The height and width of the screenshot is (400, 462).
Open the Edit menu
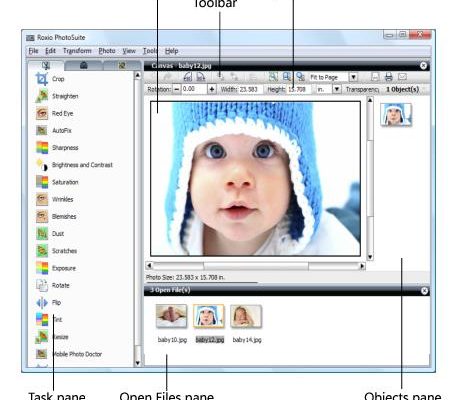click(50, 51)
